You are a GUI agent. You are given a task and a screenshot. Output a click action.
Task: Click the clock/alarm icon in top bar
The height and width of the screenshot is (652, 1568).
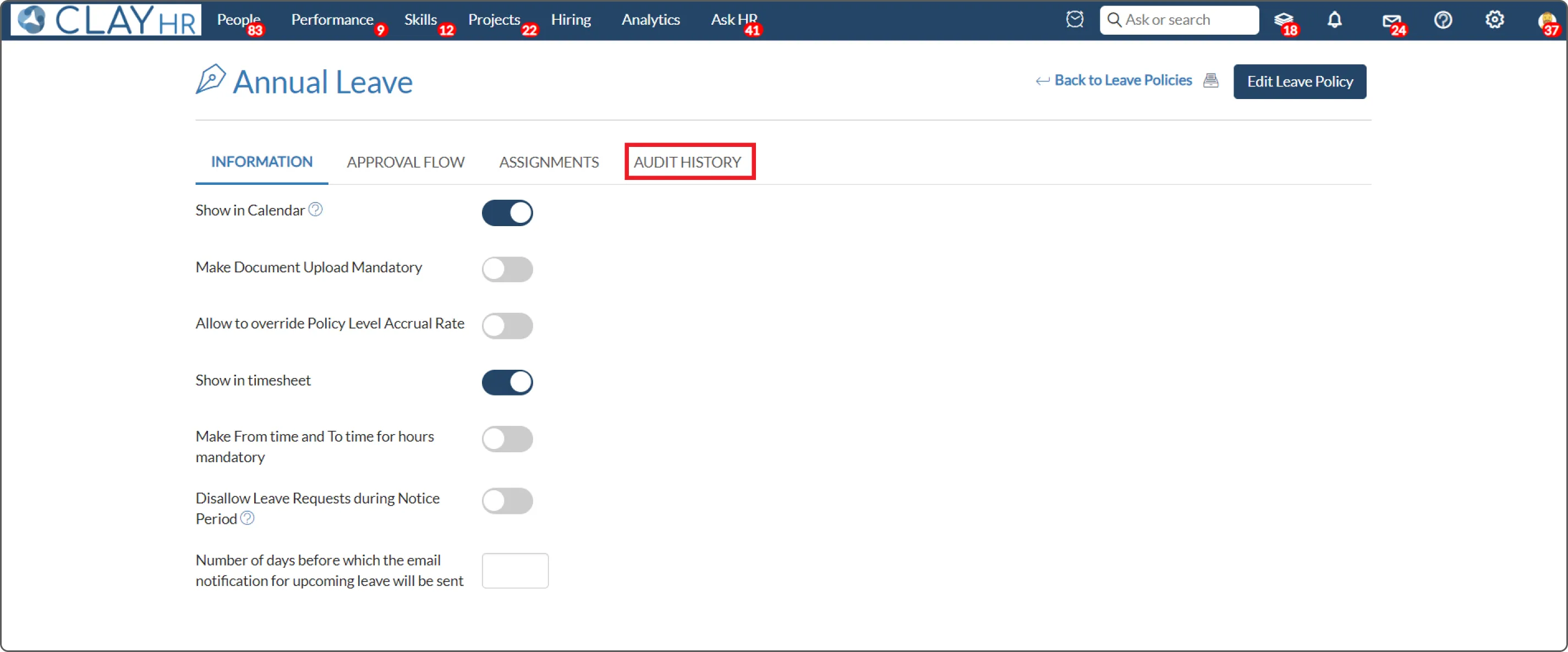1074,19
